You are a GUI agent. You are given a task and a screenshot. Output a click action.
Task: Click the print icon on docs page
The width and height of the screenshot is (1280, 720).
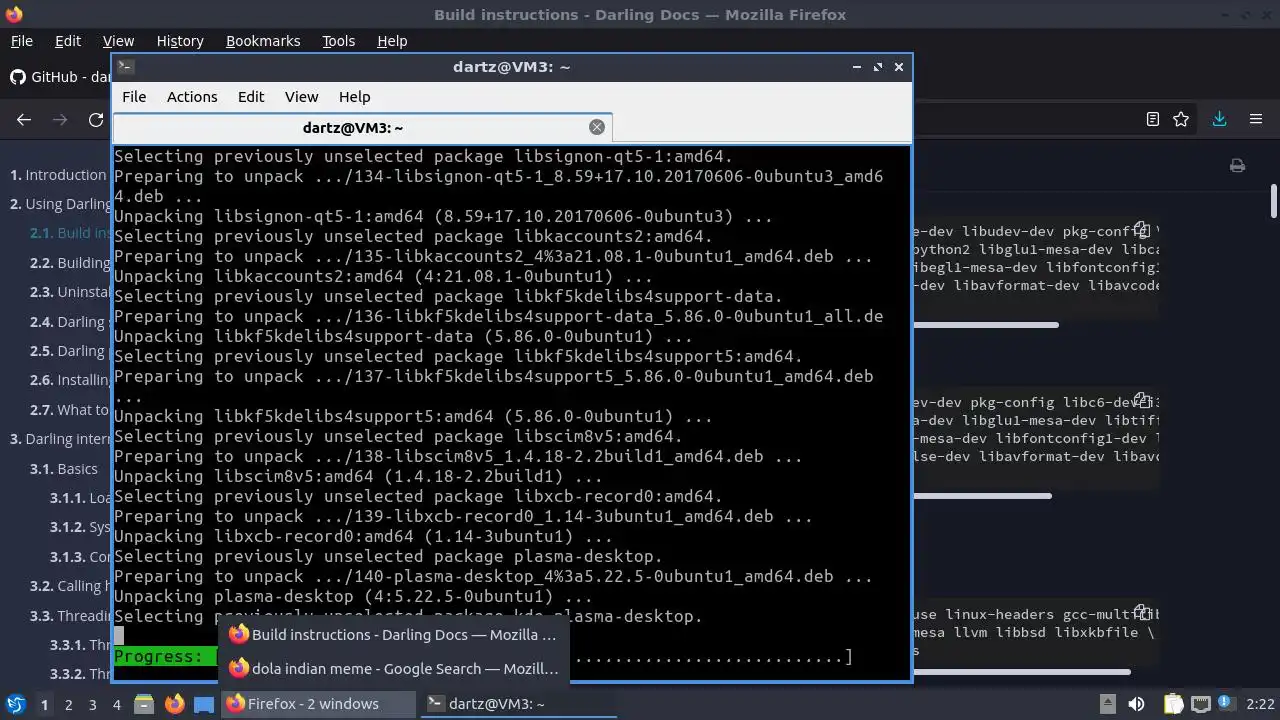(1237, 166)
